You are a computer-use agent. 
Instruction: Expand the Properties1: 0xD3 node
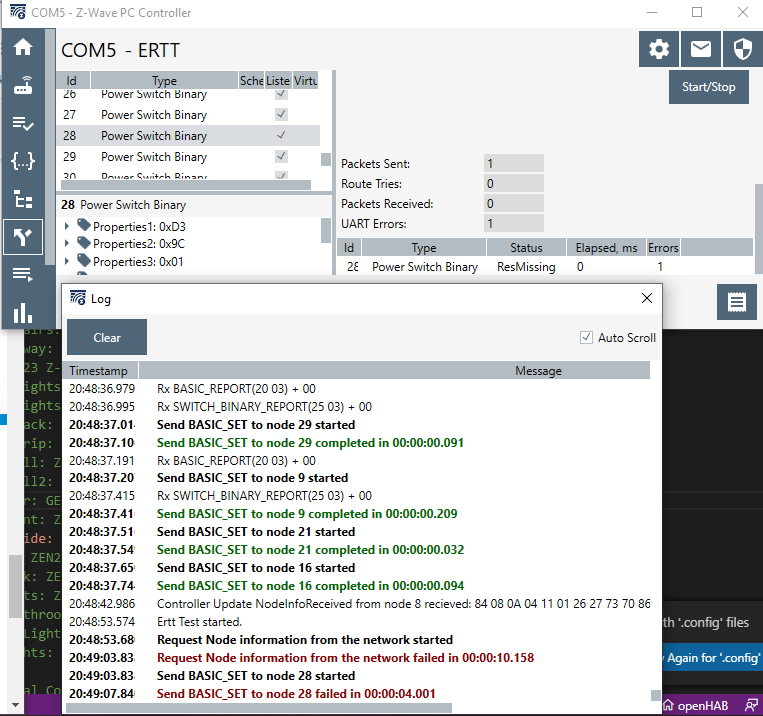click(x=67, y=226)
